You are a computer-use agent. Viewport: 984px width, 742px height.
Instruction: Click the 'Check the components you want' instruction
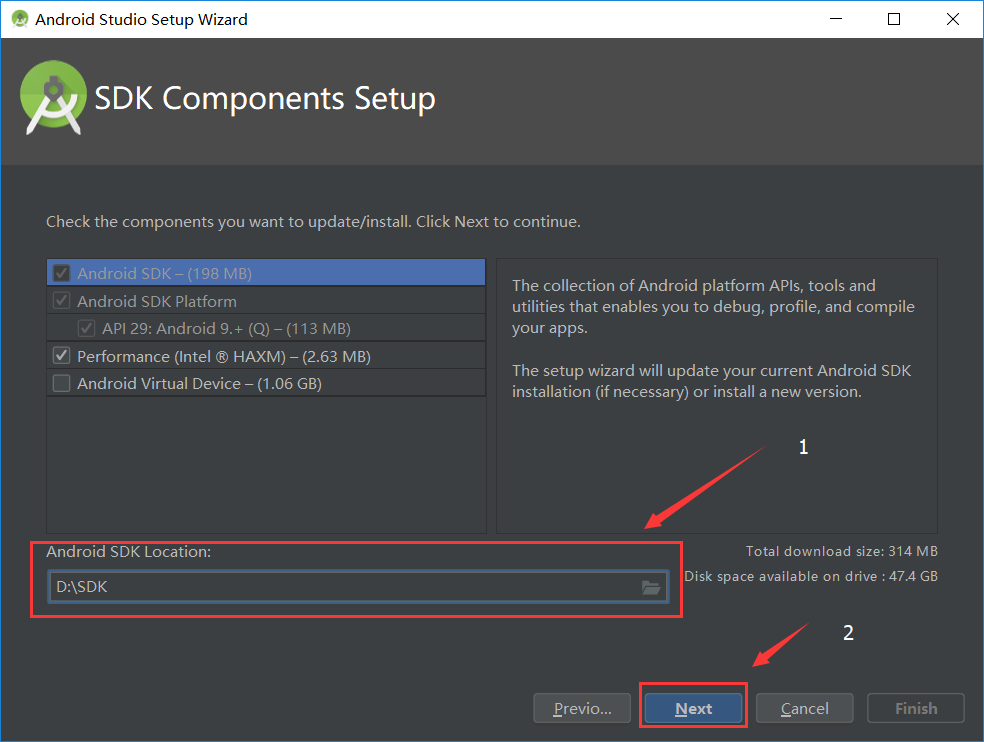pyautogui.click(x=313, y=222)
